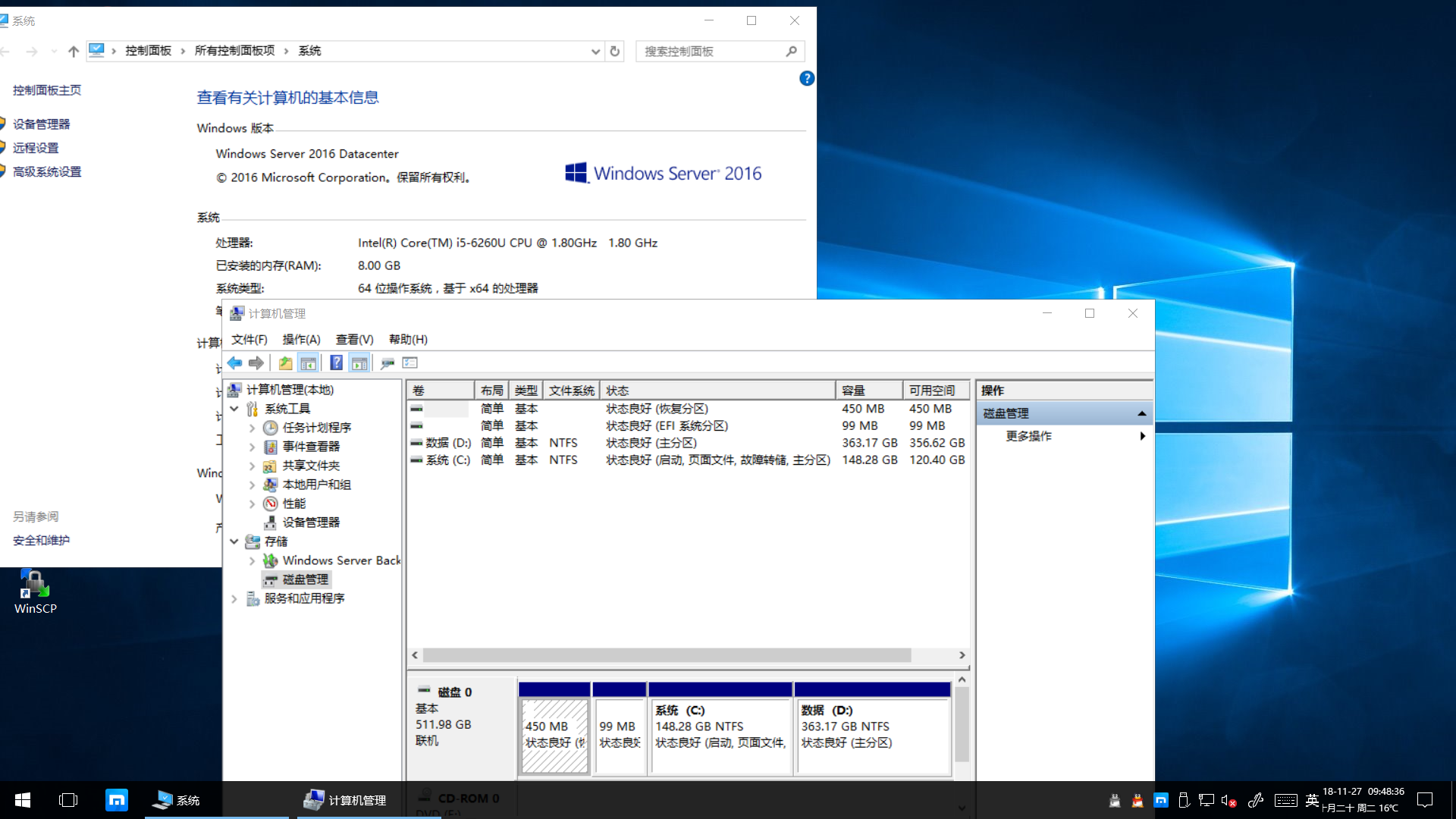Select the System (C:) volume row
The height and width of the screenshot is (819, 1456).
point(688,460)
